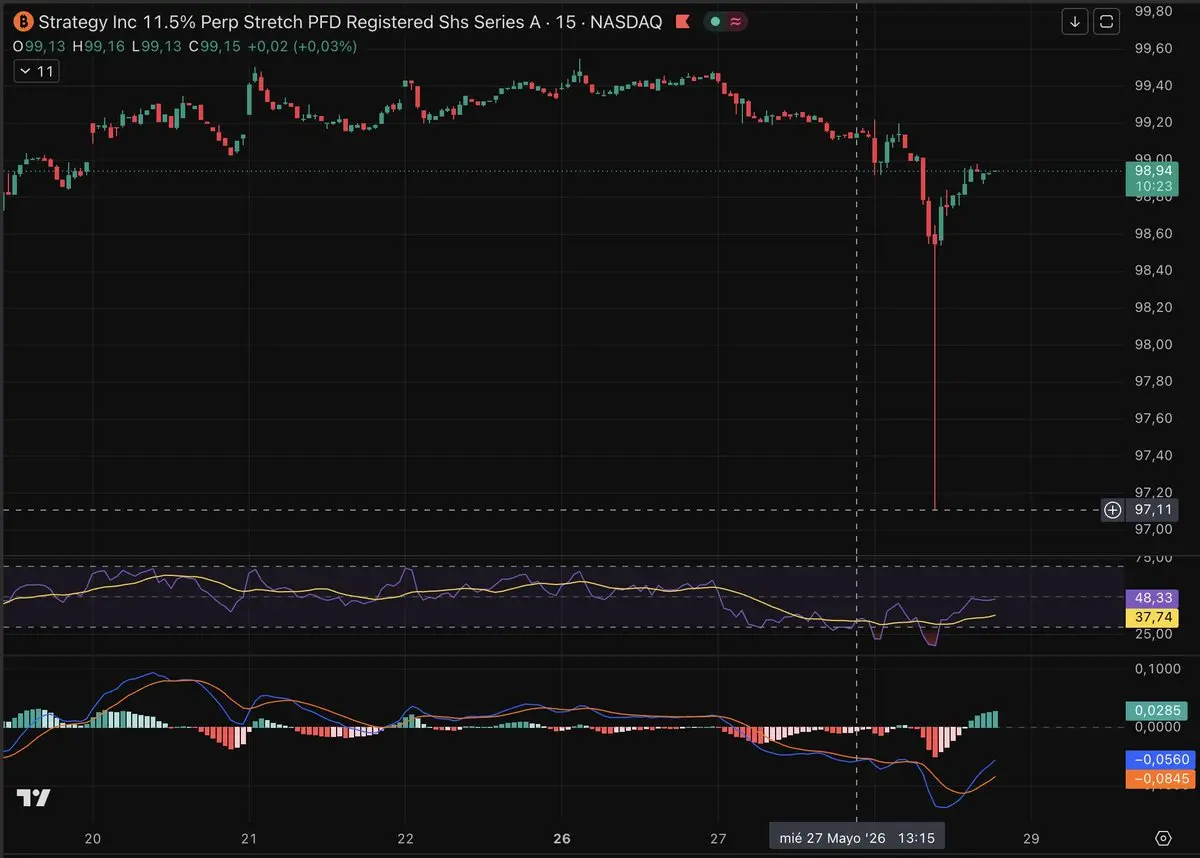
Task: Click the 98,40 price scale label
Action: (x=1153, y=270)
